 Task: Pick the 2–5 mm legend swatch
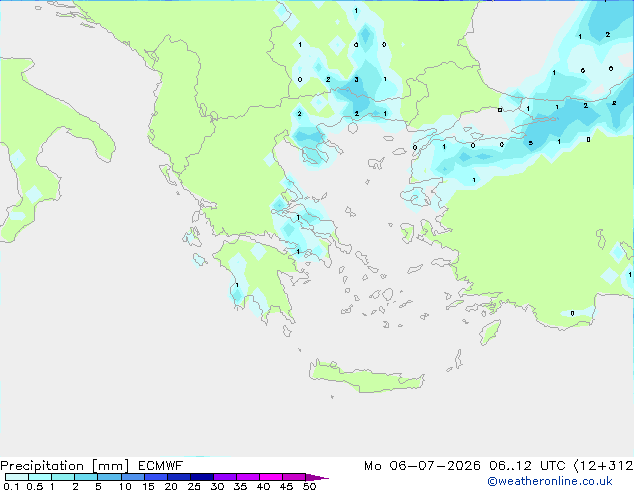[86, 477]
